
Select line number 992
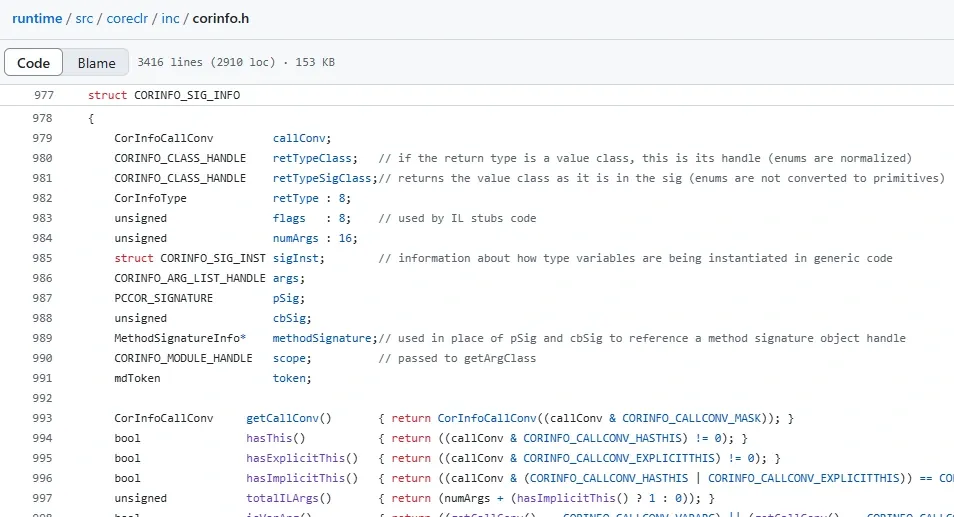43,398
